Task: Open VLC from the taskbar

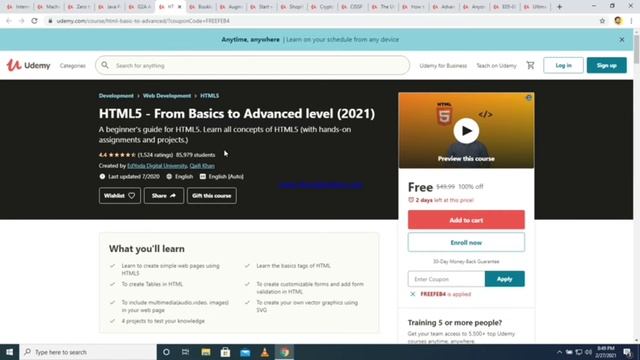Action: click(x=264, y=352)
